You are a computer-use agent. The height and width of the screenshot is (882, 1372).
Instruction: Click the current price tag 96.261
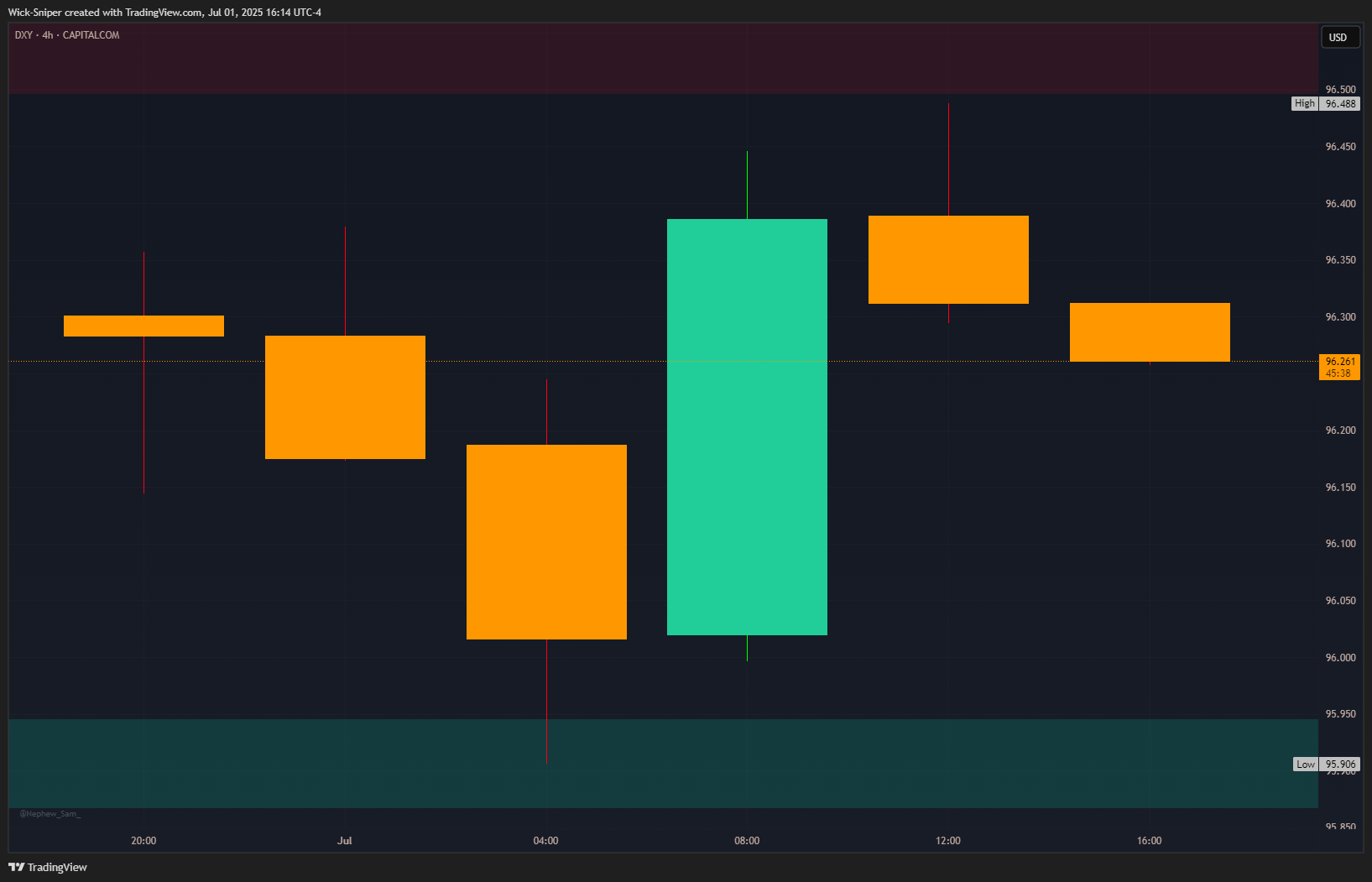[1339, 368]
